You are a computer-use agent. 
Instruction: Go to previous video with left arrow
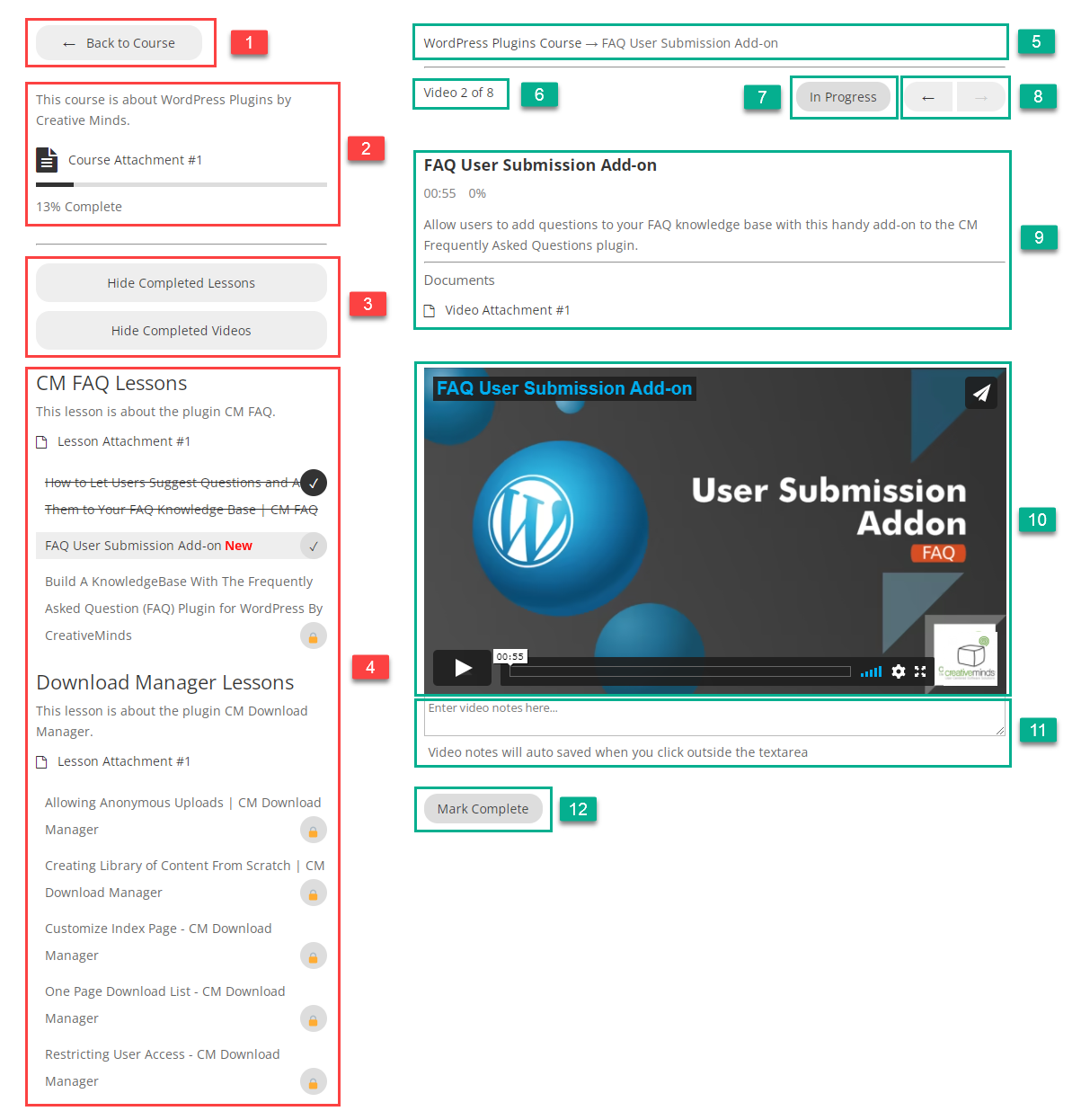(928, 97)
